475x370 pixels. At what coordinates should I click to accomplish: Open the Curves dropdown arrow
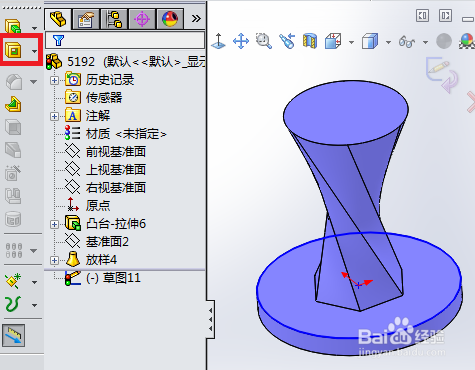(x=34, y=305)
